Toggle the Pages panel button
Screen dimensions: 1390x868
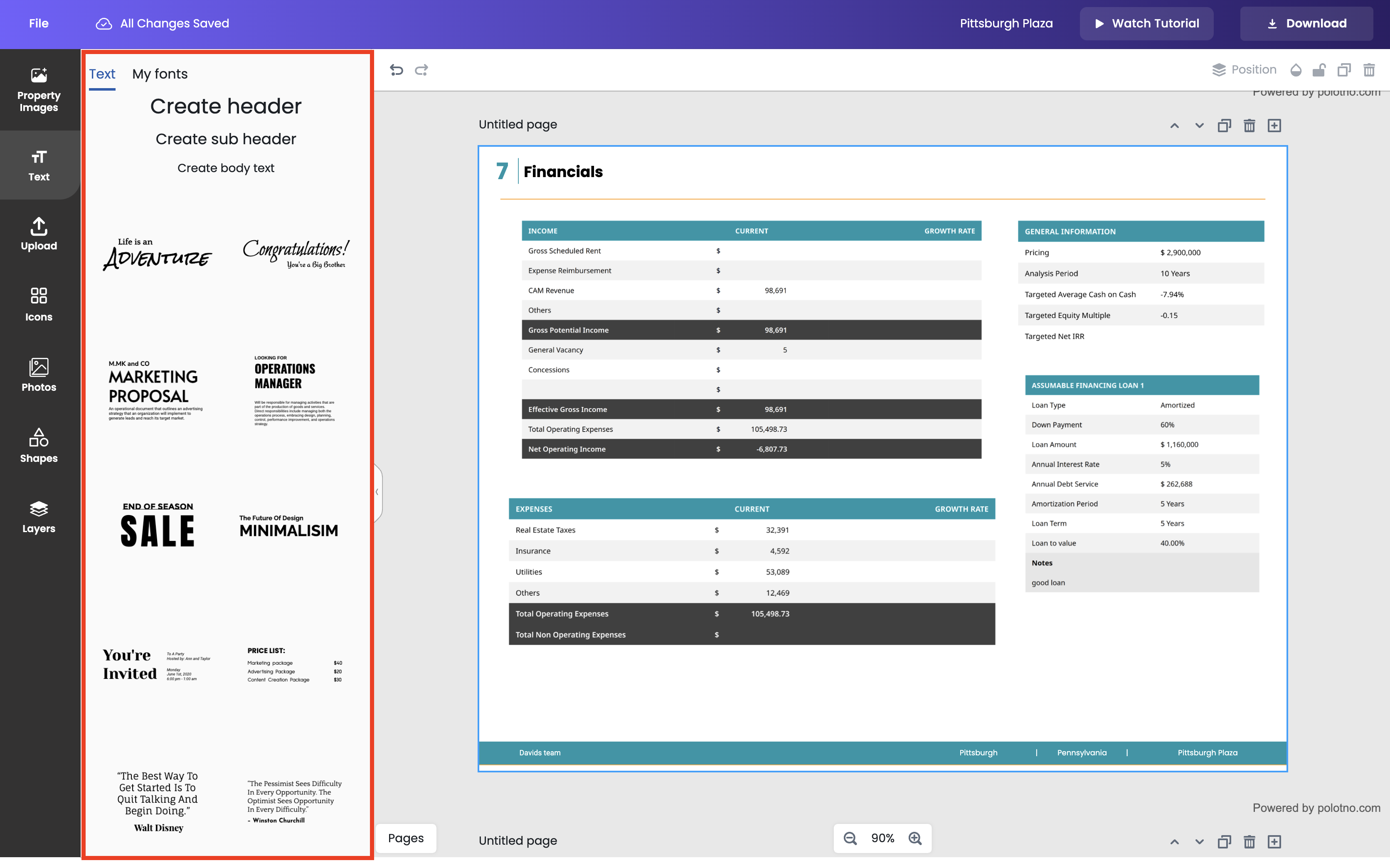click(x=405, y=838)
